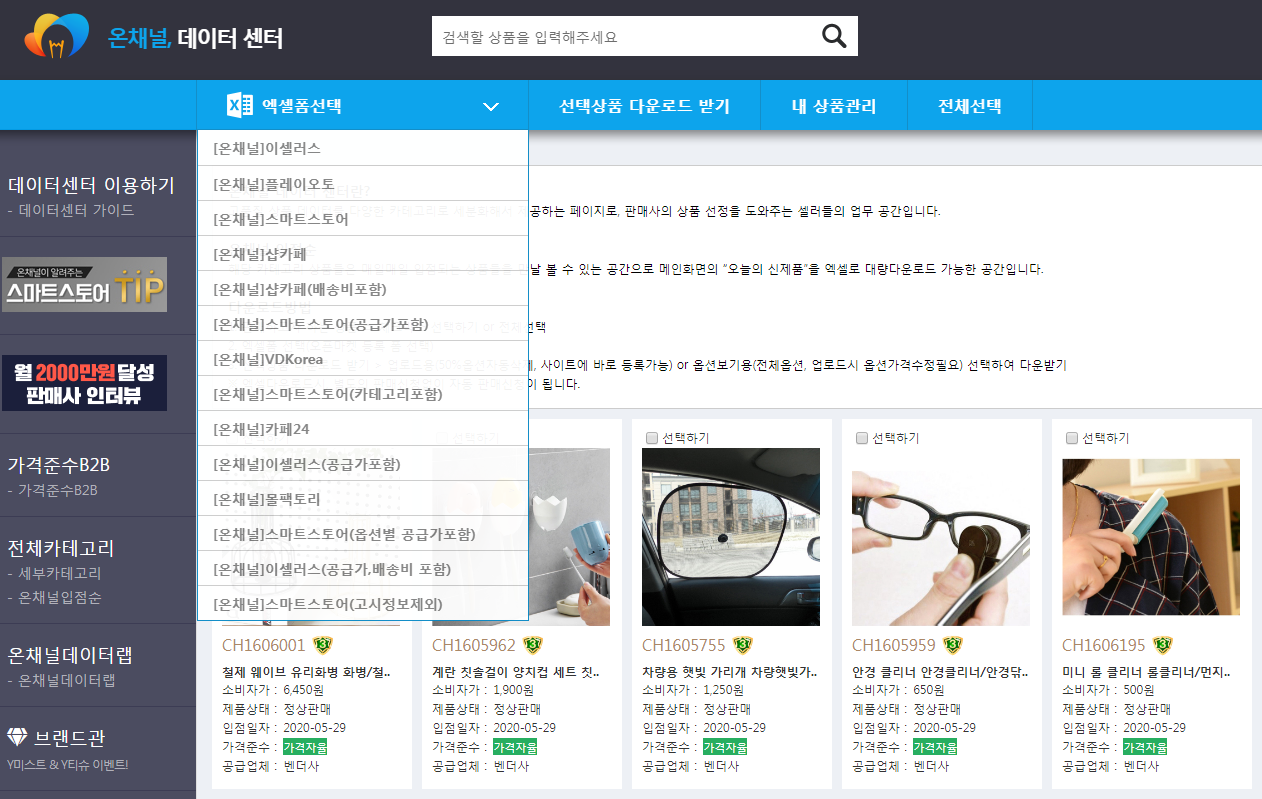Click 선택상품 다운로드 받기 button
This screenshot has width=1262, height=799.
(x=644, y=106)
